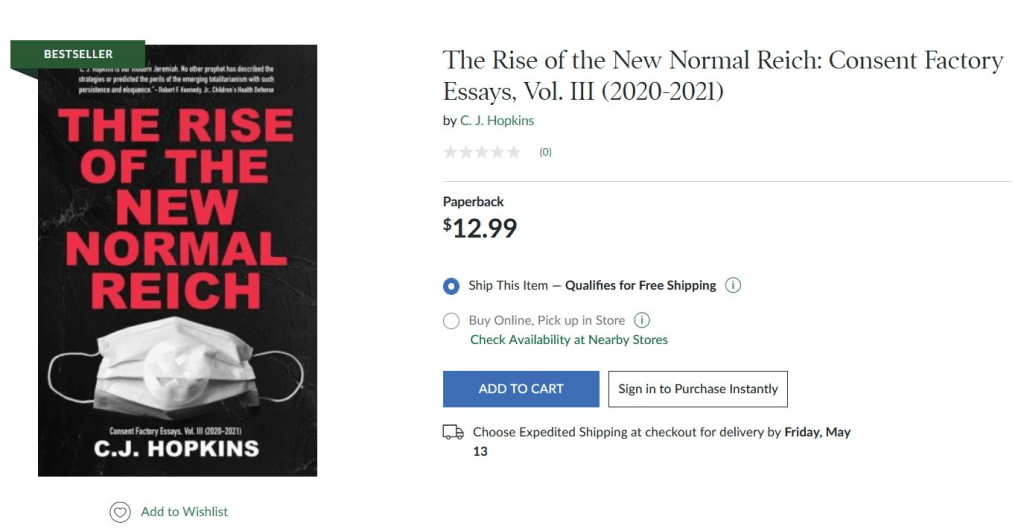1024x528 pixels.
Task: Click the green Bestseller badge
Action: click(78, 54)
